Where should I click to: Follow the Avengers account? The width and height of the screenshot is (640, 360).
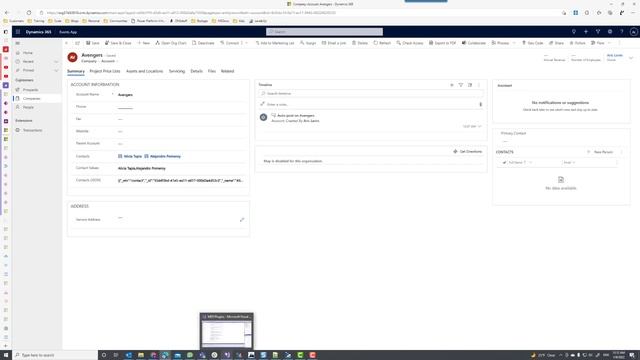(x=578, y=43)
